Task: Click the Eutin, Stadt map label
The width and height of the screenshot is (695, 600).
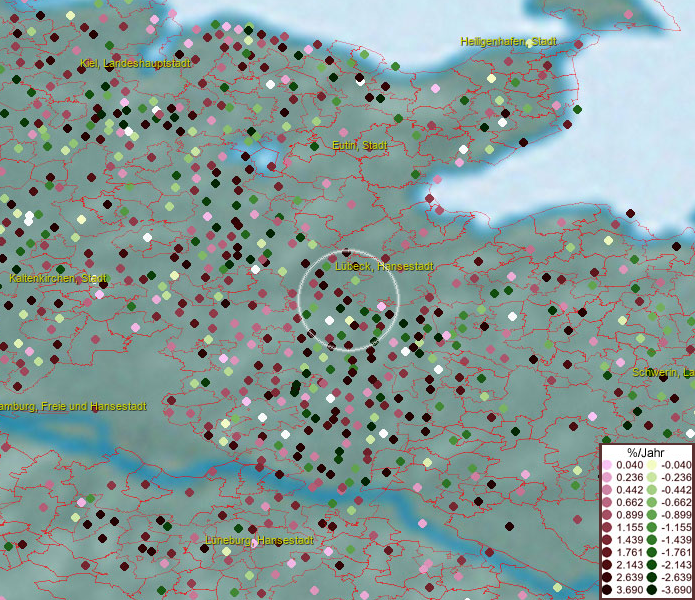Action: (x=359, y=145)
